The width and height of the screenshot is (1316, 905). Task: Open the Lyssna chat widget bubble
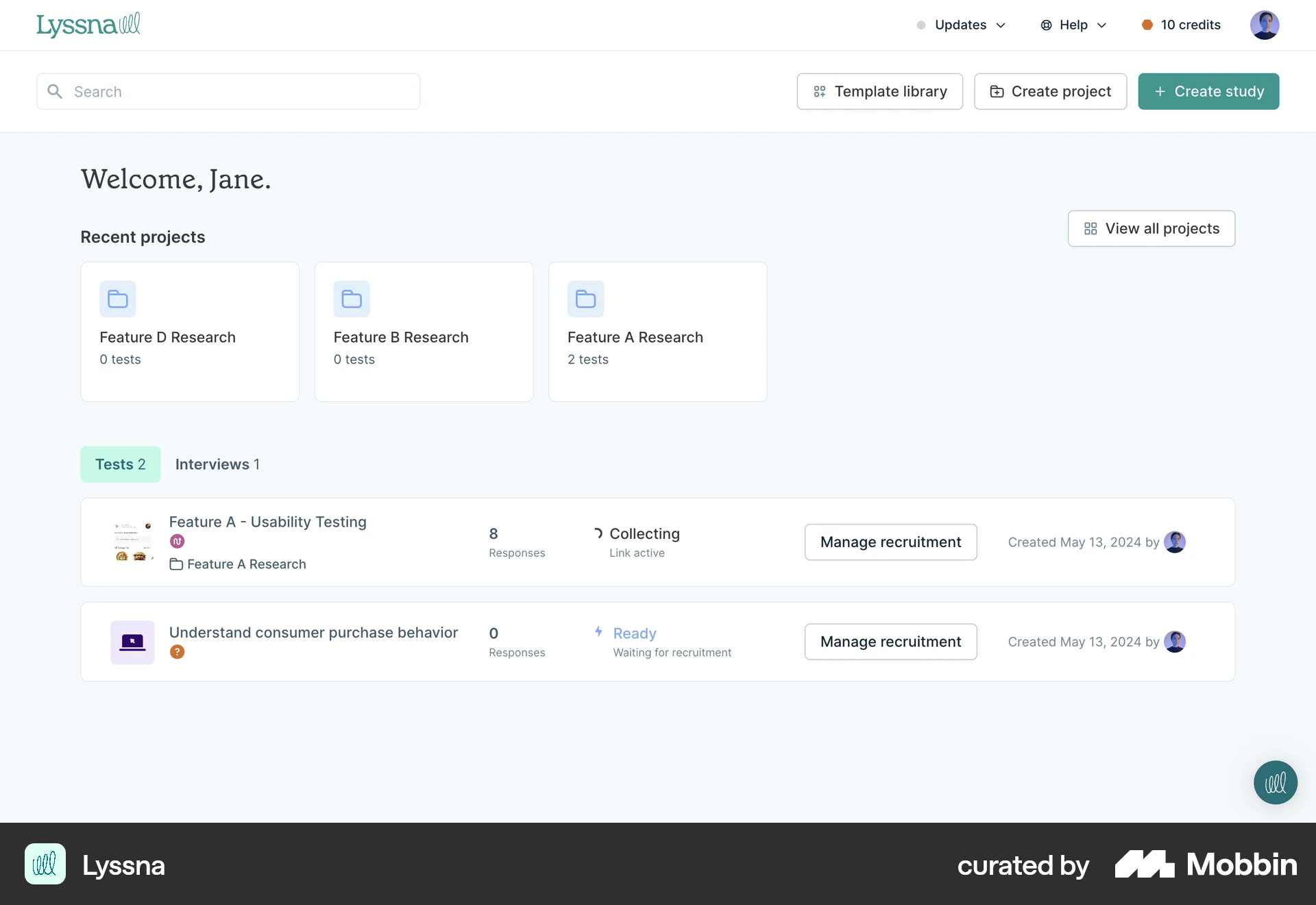click(x=1275, y=782)
